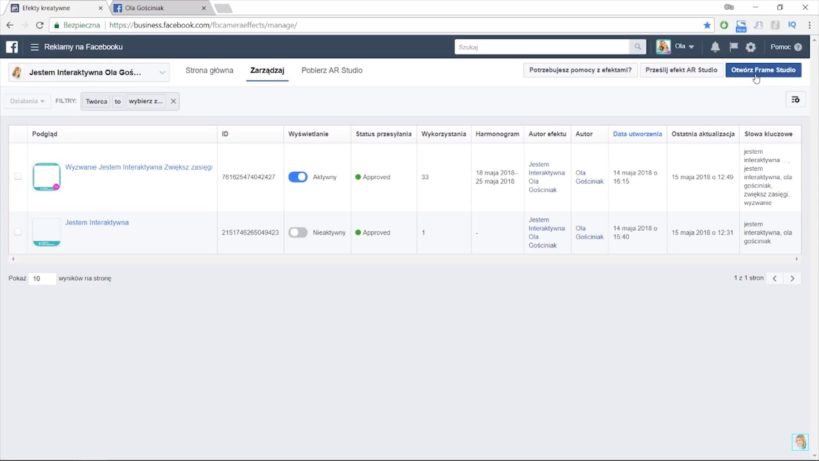Image resolution: width=819 pixels, height=461 pixels.
Task: Click the page avatar beside Jestem Interaktywna Ola Goś...
Action: point(17,73)
